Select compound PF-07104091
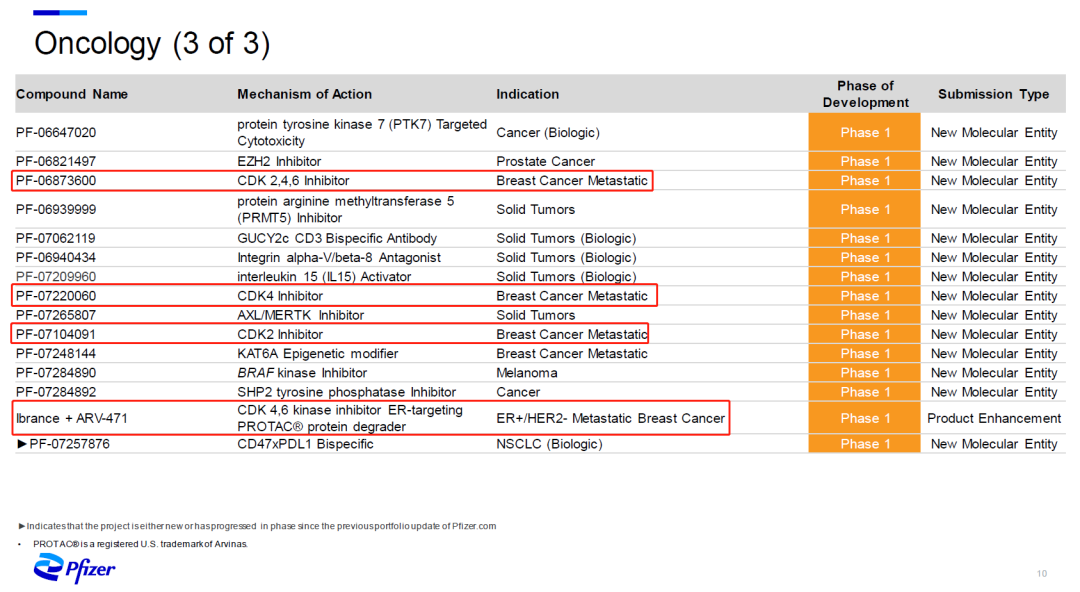The image size is (1080, 592). (x=56, y=335)
